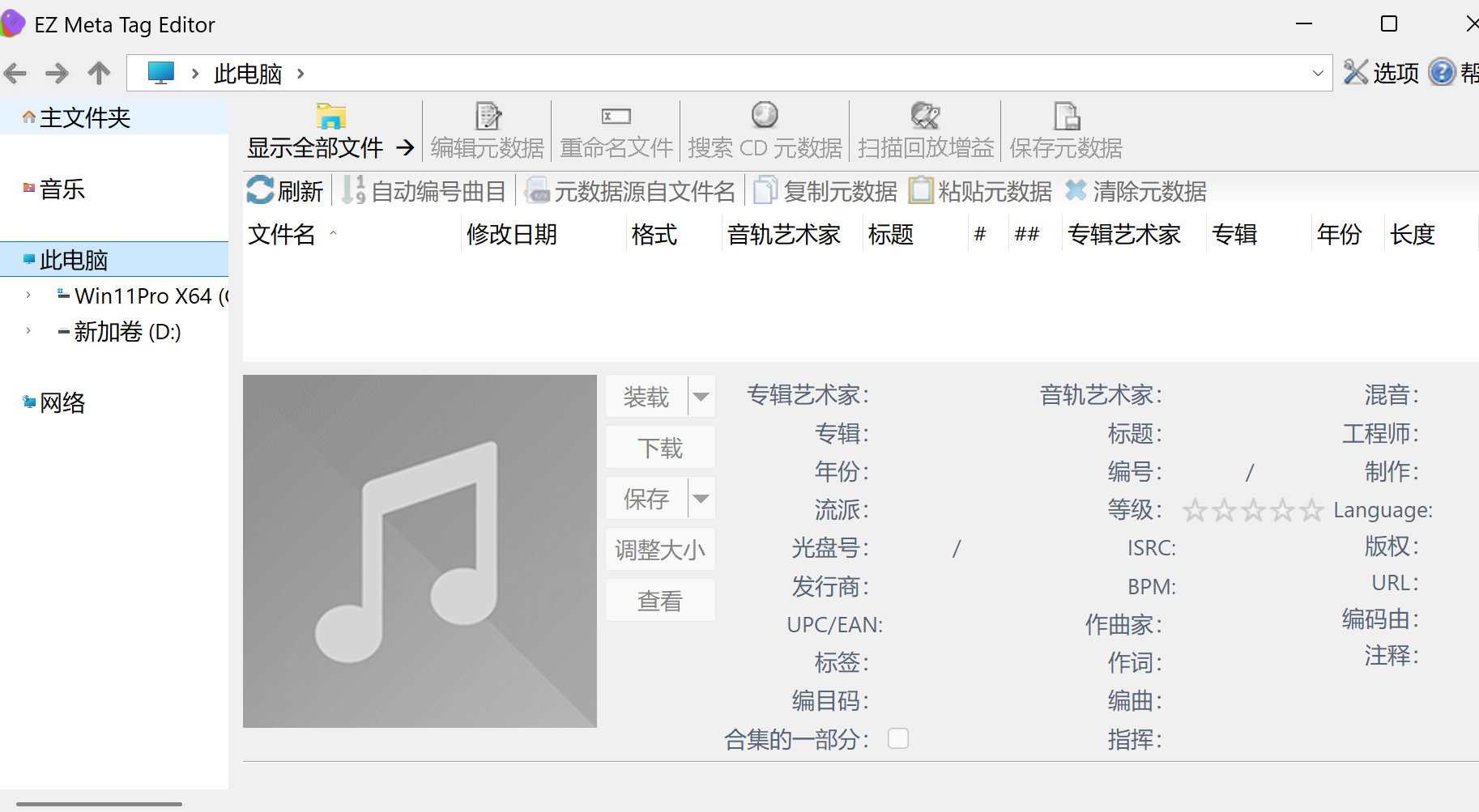Click chevron before 此电脑 in path

195,74
